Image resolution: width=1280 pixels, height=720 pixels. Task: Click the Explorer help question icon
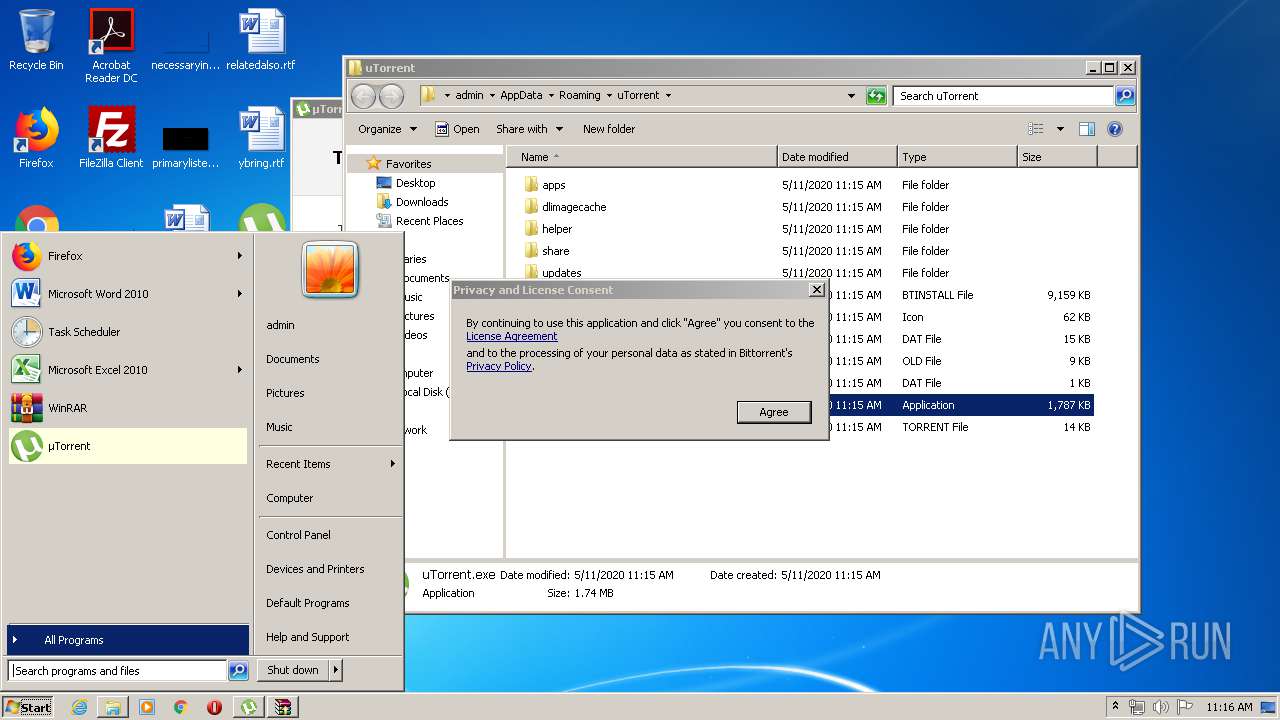(x=1115, y=129)
